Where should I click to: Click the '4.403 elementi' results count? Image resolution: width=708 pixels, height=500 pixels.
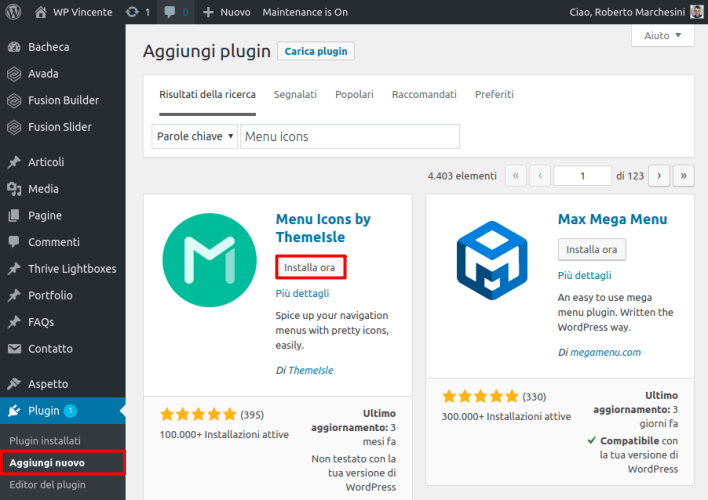point(462,176)
